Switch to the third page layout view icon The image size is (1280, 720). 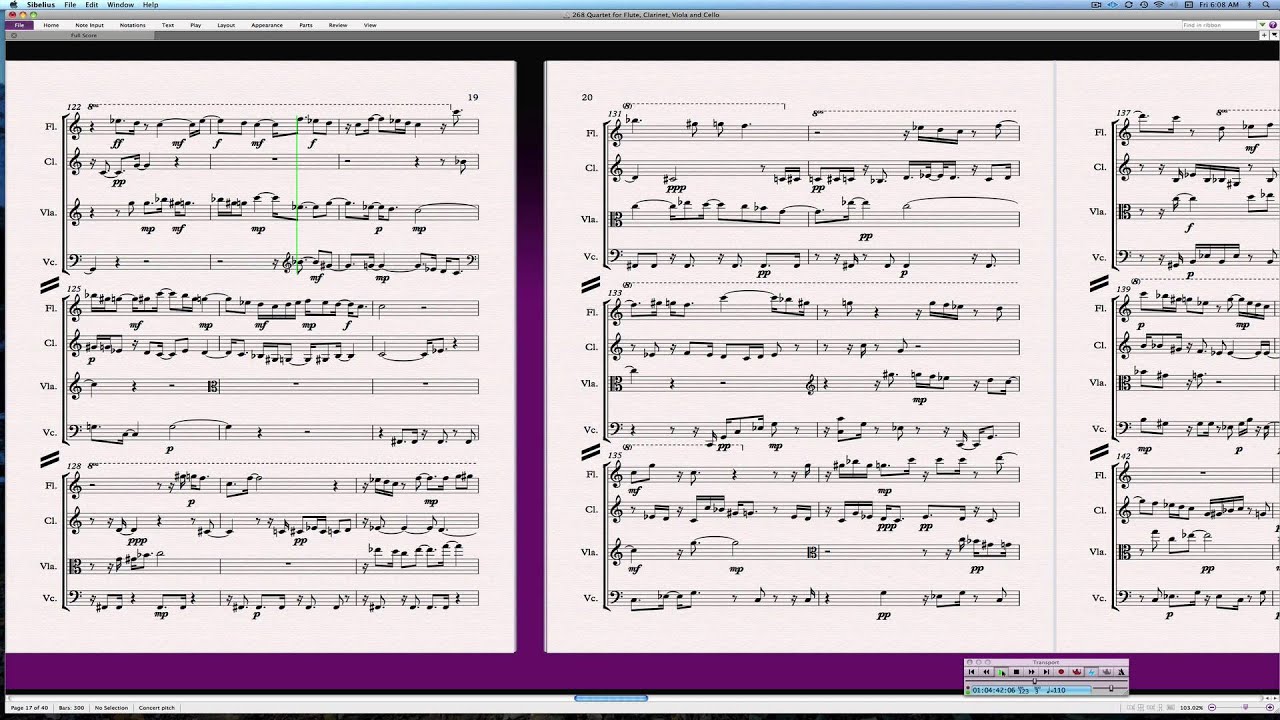tap(1151, 707)
